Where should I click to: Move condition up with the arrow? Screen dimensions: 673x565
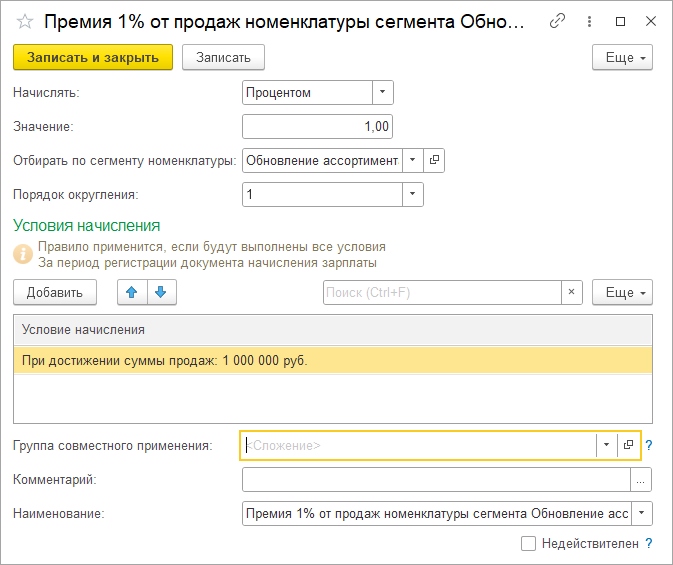(131, 292)
